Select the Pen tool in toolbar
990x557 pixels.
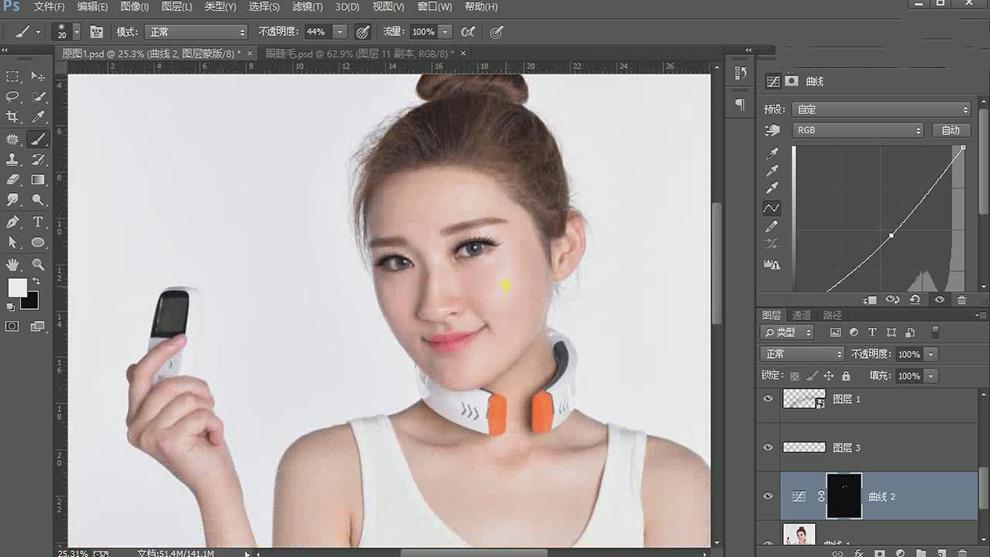point(13,222)
